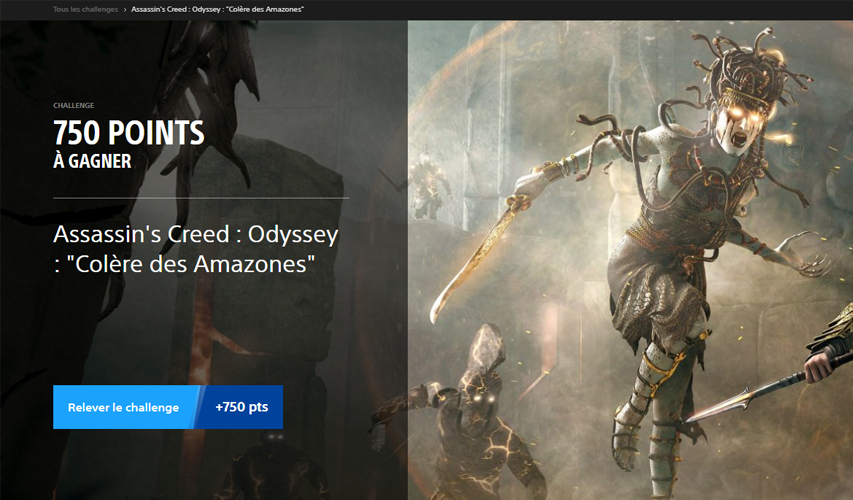Click the "+750 pts" reward badge
This screenshot has height=500, width=853.
(242, 407)
